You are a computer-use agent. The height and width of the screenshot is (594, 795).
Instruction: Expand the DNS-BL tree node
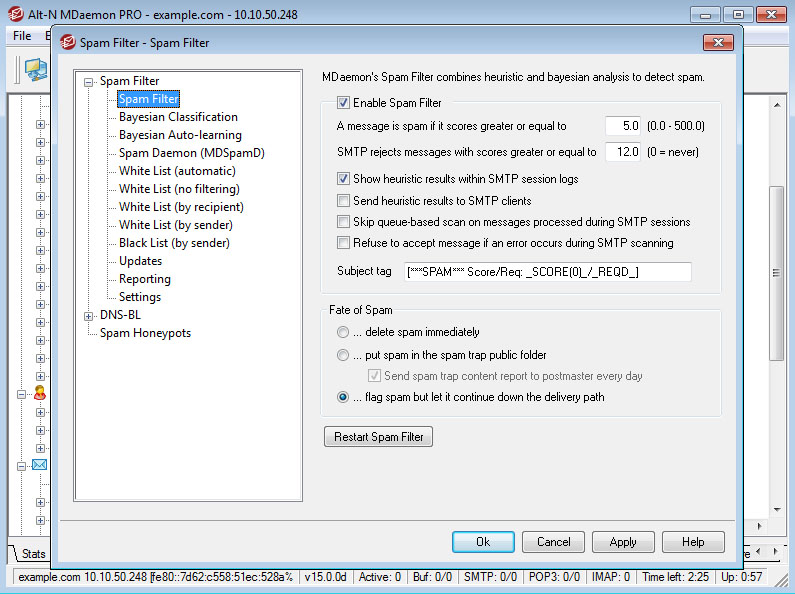coord(89,316)
